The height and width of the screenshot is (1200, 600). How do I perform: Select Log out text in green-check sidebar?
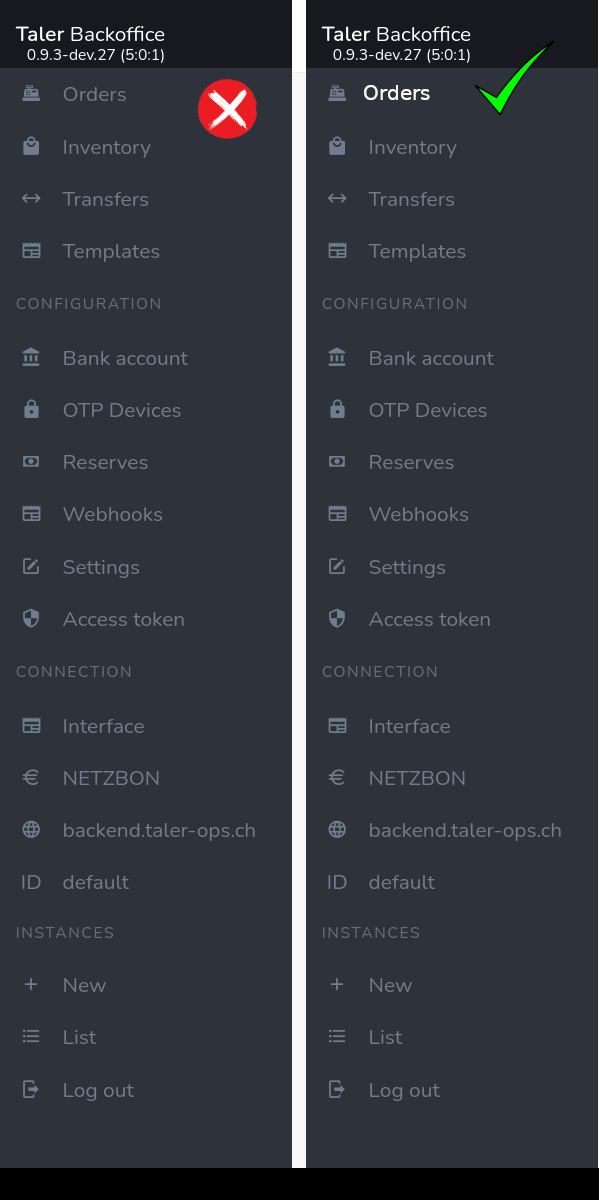point(404,1090)
